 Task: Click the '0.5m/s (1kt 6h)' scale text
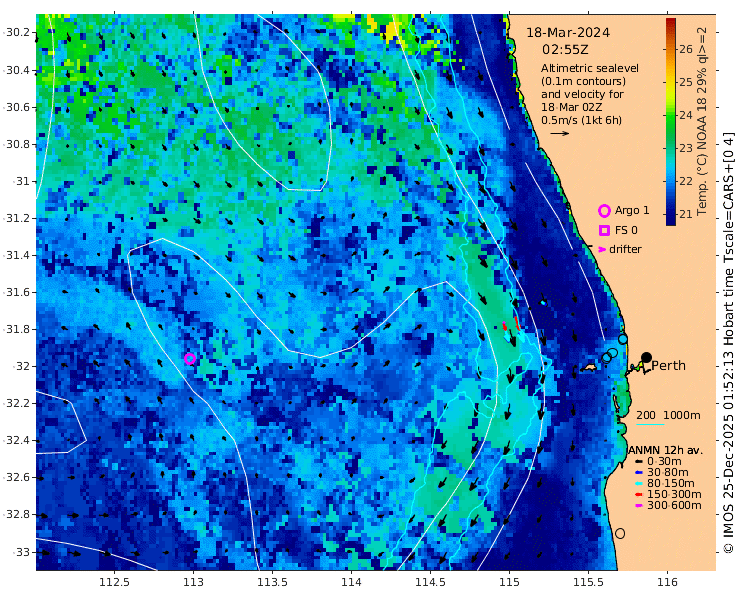(x=581, y=120)
